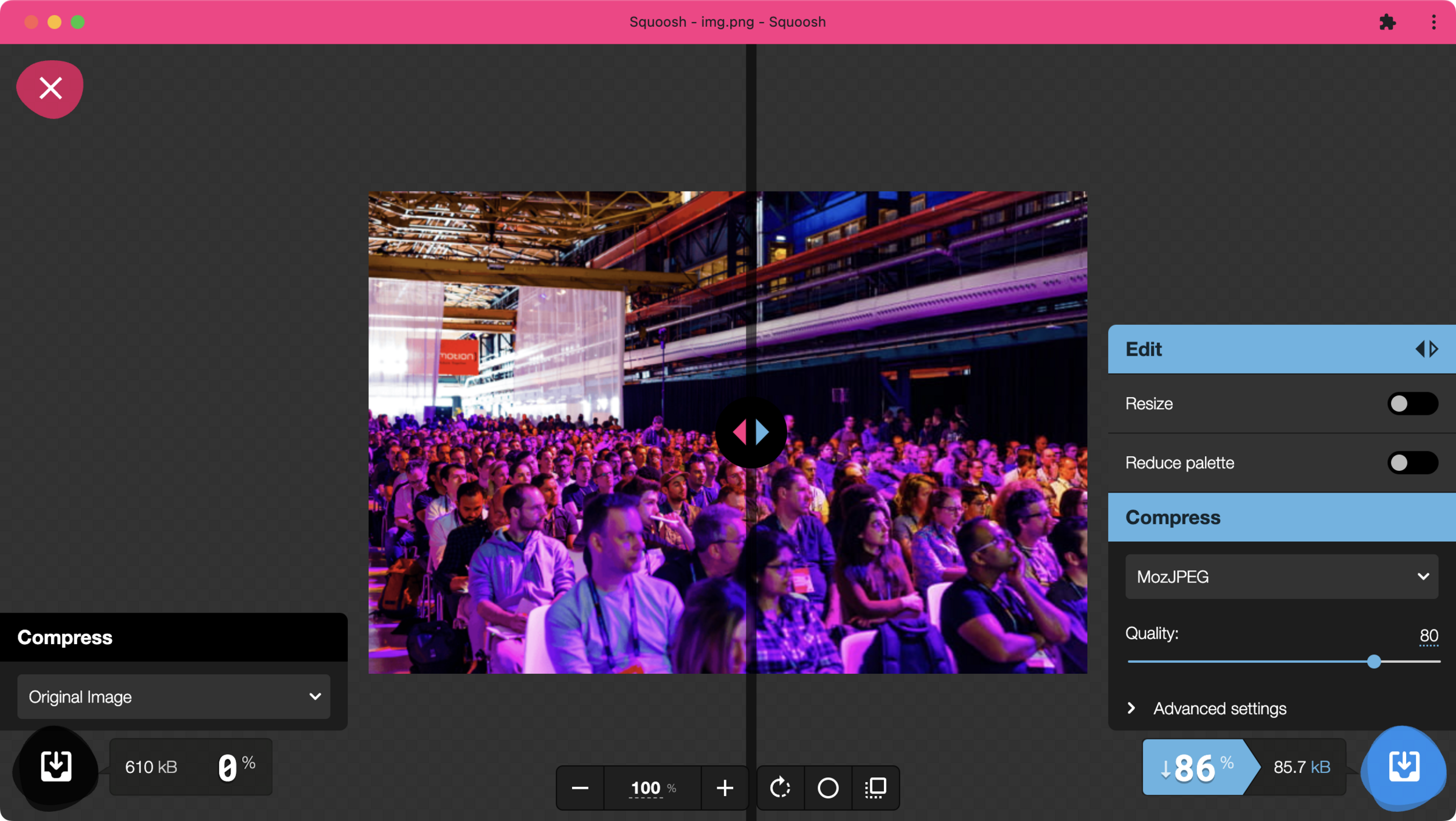Viewport: 1456px width, 821px height.
Task: Click the pink close image button
Action: [x=50, y=89]
